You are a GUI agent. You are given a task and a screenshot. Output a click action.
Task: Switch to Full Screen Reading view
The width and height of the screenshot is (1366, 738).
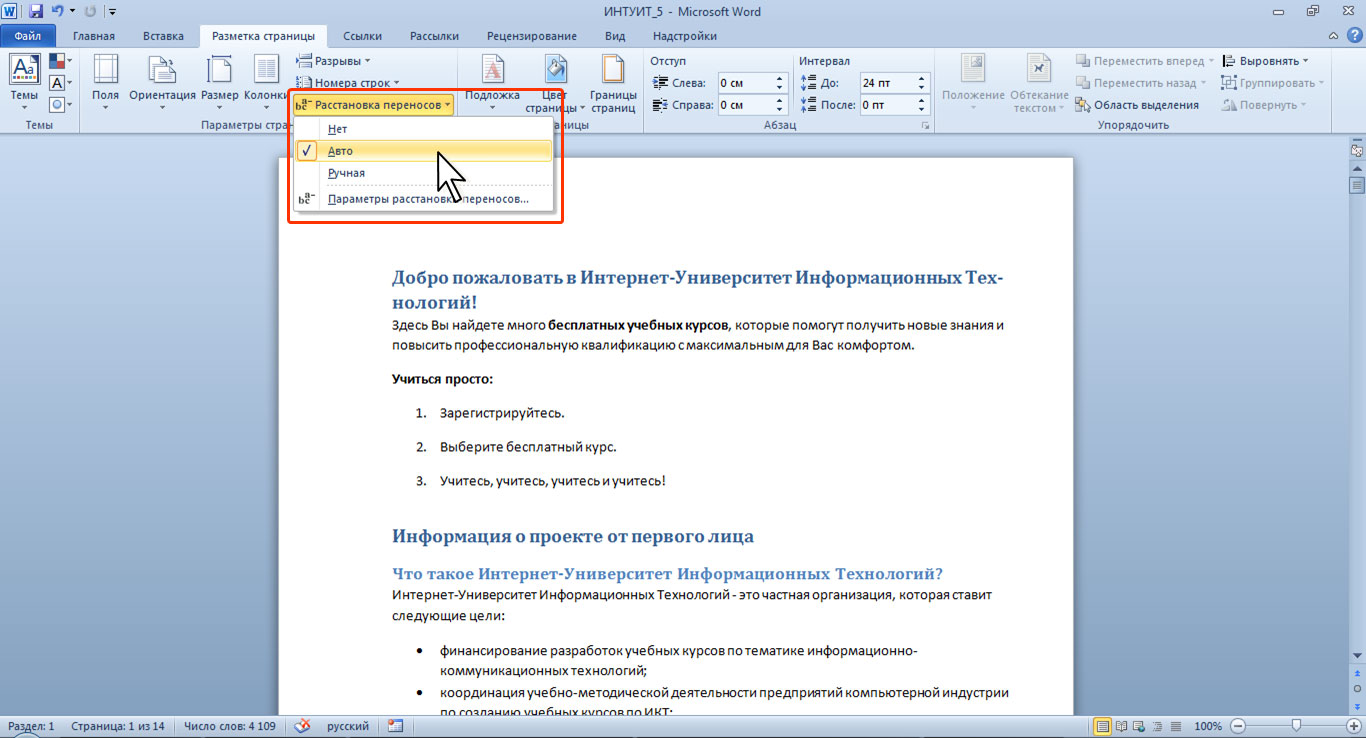pos(1122,726)
